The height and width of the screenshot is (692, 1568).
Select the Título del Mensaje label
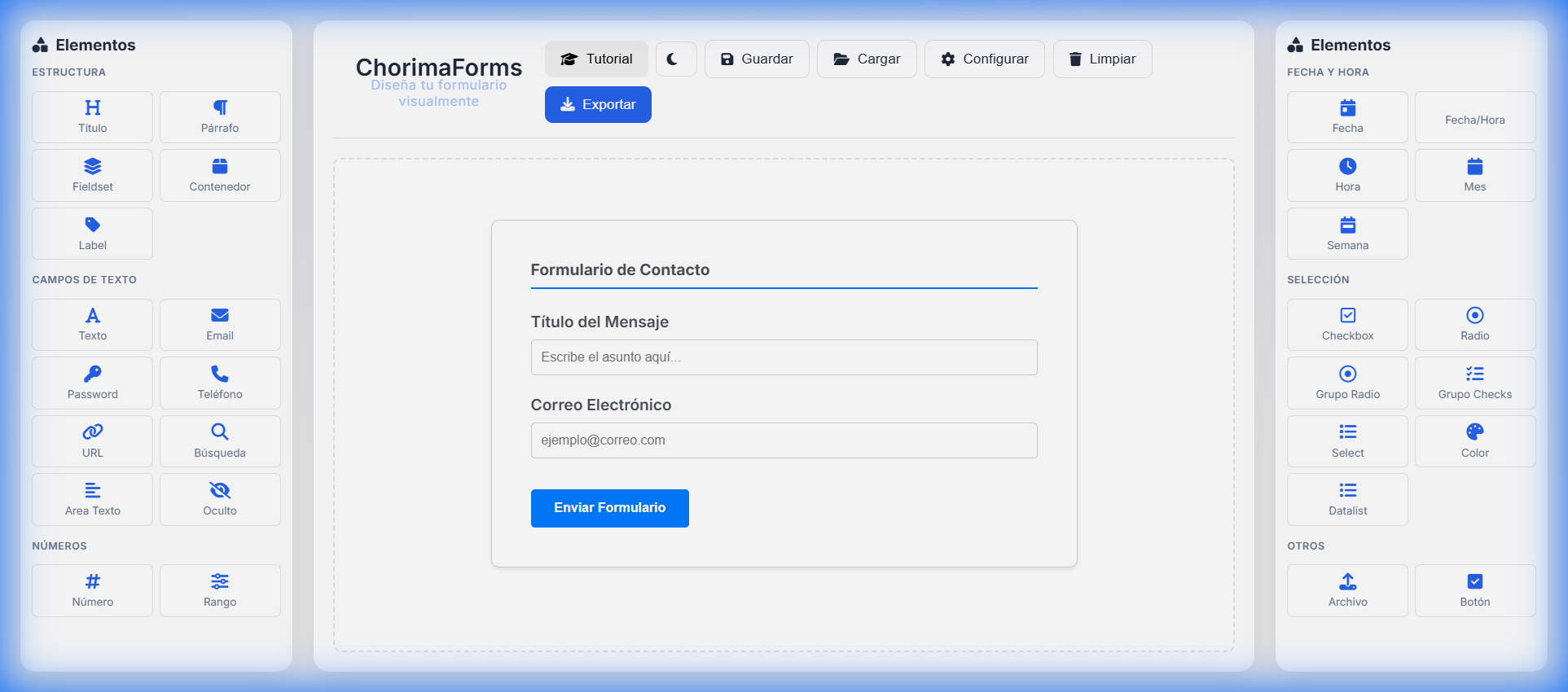point(600,322)
